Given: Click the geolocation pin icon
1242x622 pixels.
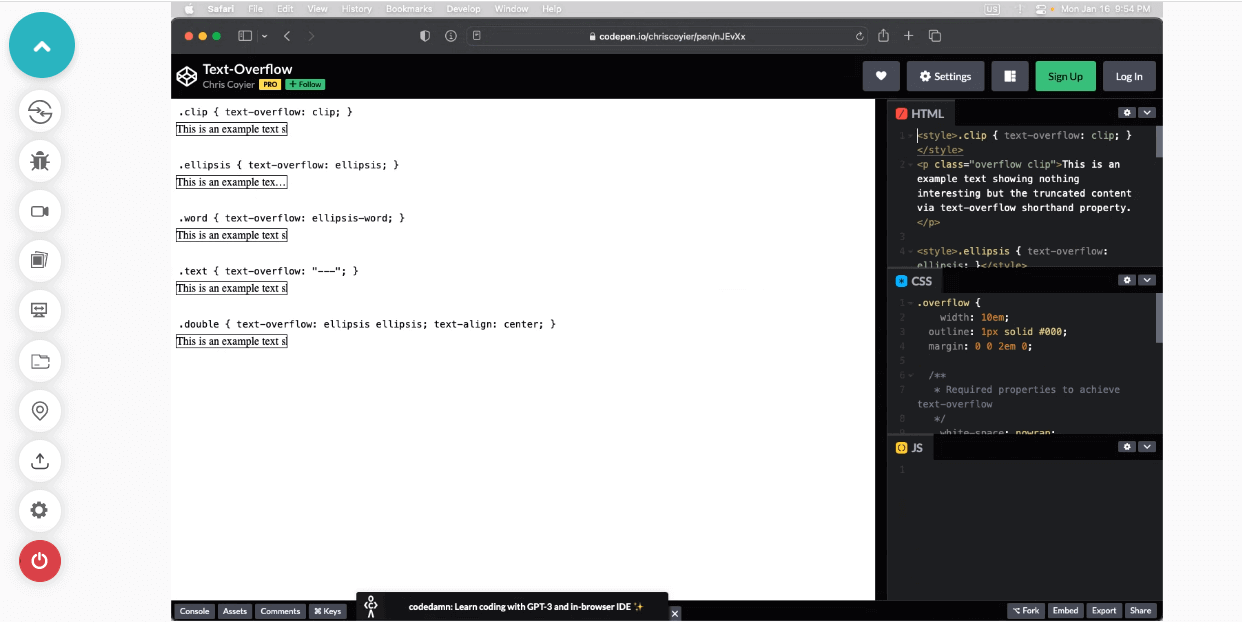Looking at the screenshot, I should pos(40,410).
